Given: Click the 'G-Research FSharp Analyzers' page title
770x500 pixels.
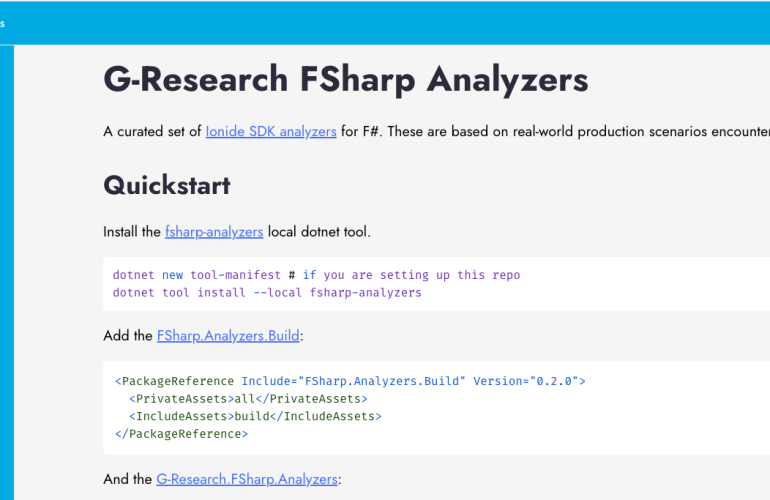Looking at the screenshot, I should coord(345,80).
